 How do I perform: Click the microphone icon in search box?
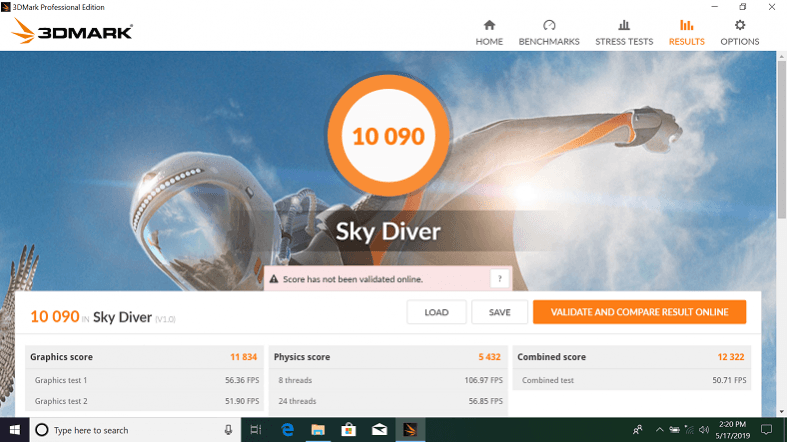pos(228,430)
